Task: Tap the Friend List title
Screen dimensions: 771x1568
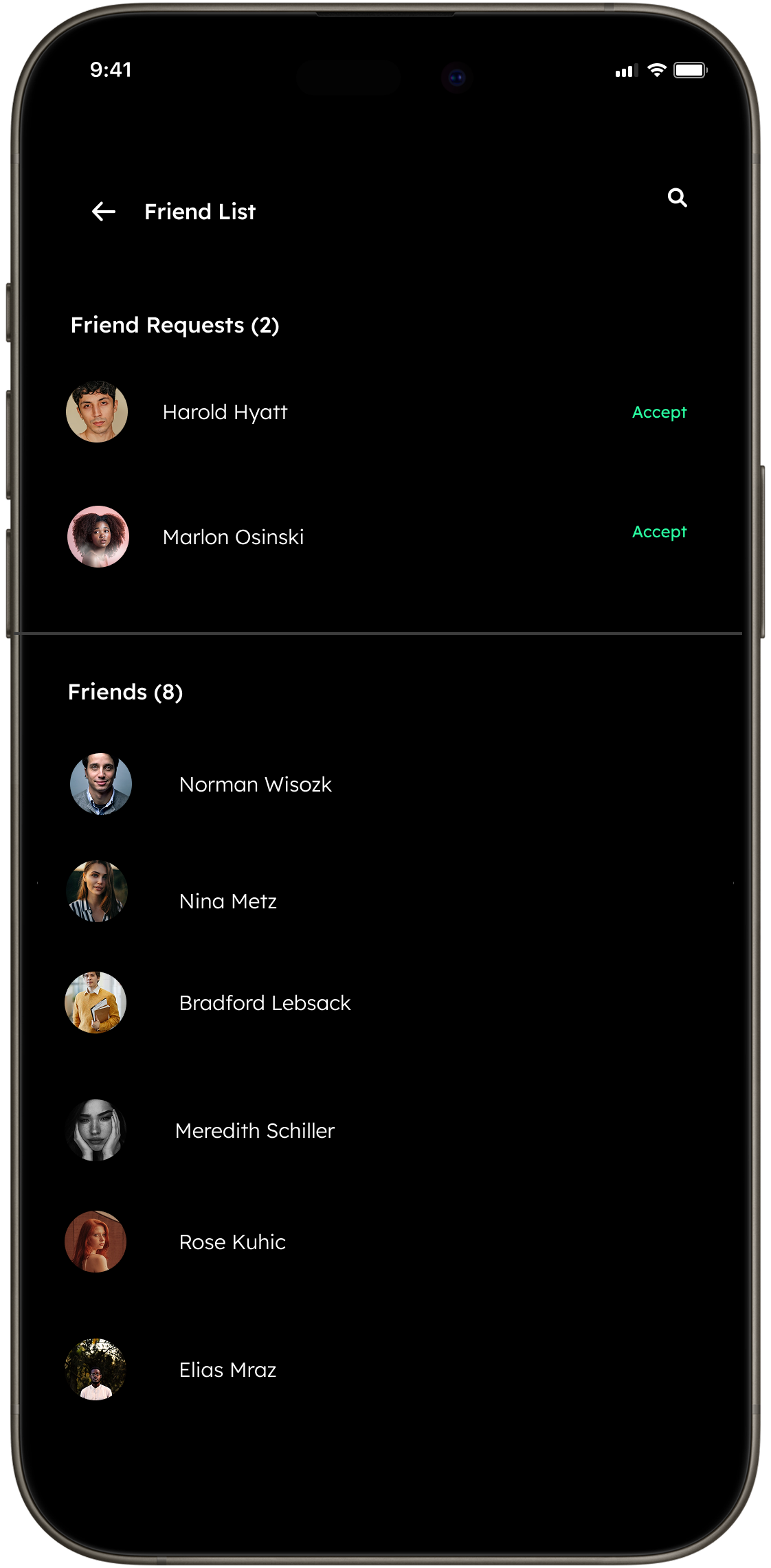Action: (200, 212)
